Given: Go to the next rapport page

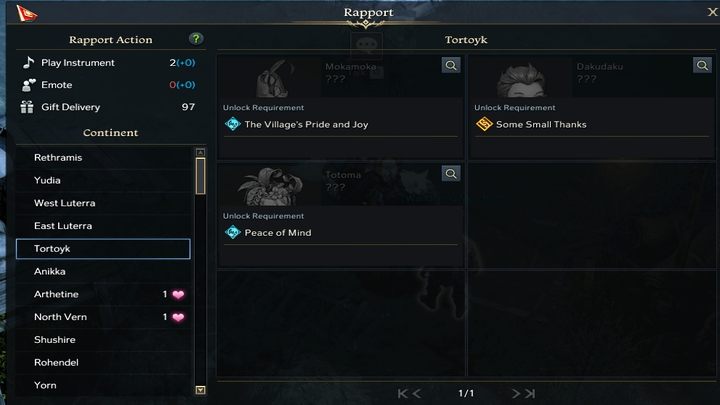Looking at the screenshot, I should tap(517, 393).
